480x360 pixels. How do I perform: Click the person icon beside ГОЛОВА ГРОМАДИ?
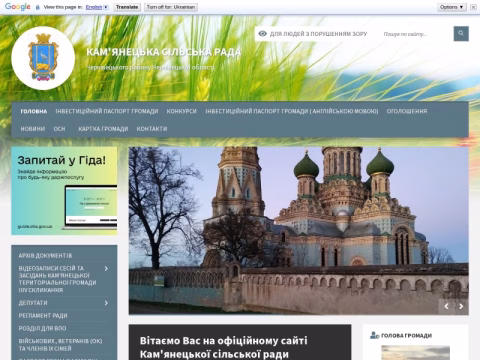[374, 335]
